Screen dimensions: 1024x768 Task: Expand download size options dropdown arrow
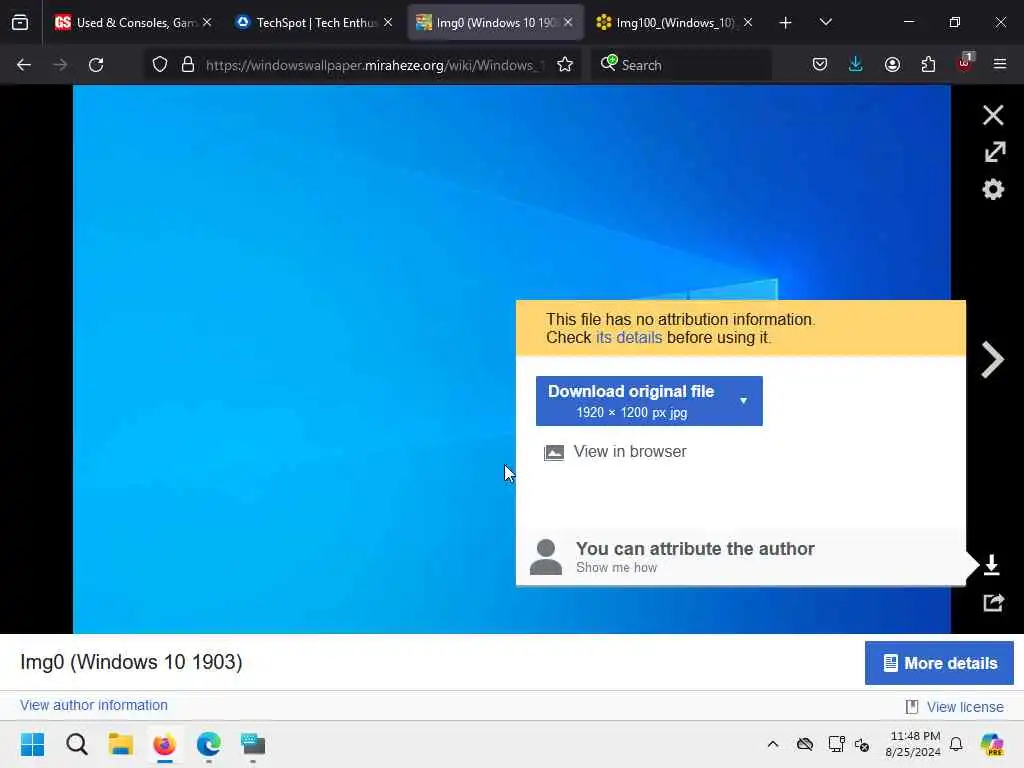tap(743, 400)
